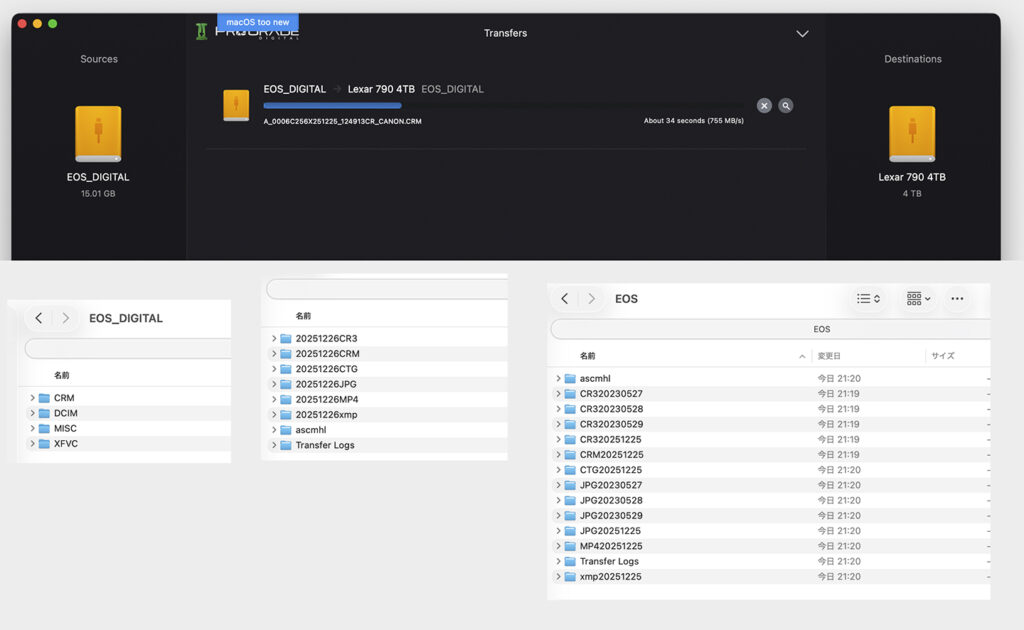Open the grid grouping menu in EOS window
The height and width of the screenshot is (630, 1024).
(x=918, y=298)
